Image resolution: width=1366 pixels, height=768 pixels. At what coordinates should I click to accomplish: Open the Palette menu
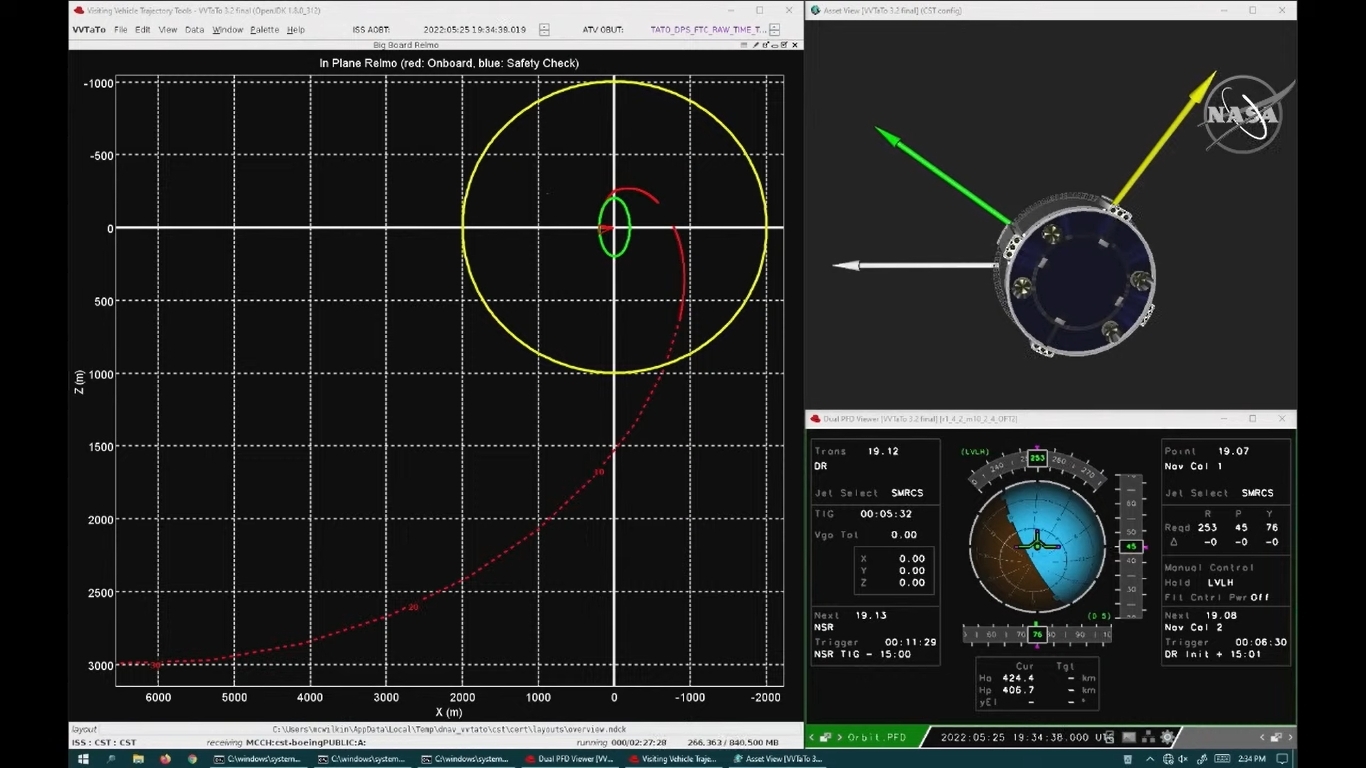[264, 30]
